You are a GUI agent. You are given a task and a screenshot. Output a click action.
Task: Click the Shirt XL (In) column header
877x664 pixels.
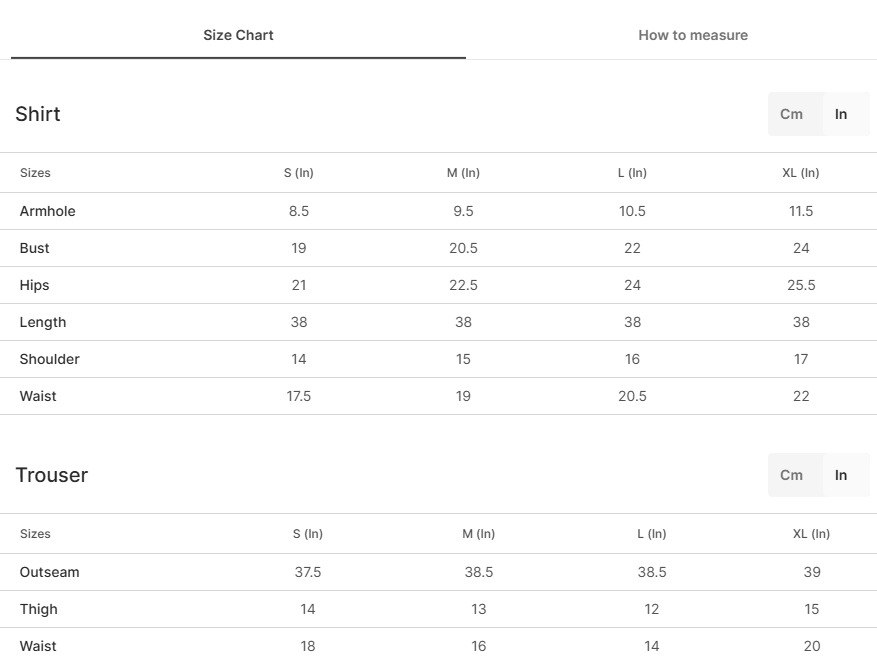coord(800,173)
